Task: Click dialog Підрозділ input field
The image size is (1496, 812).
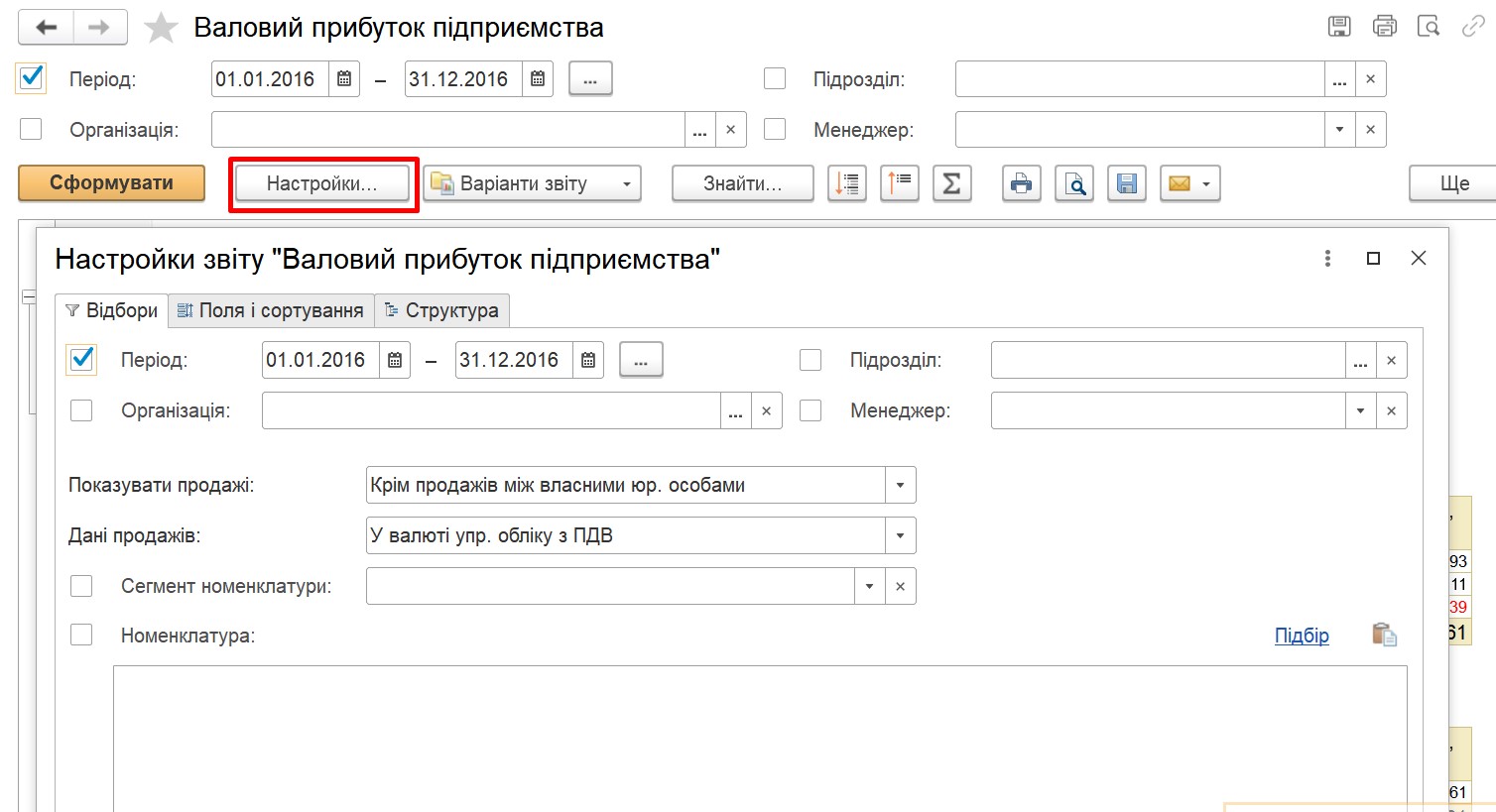Action: (x=1169, y=360)
